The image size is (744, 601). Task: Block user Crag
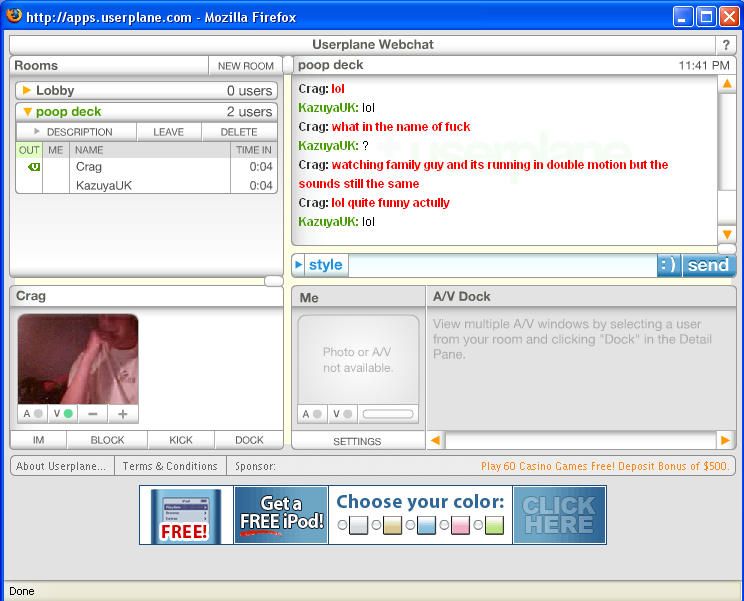(x=107, y=440)
